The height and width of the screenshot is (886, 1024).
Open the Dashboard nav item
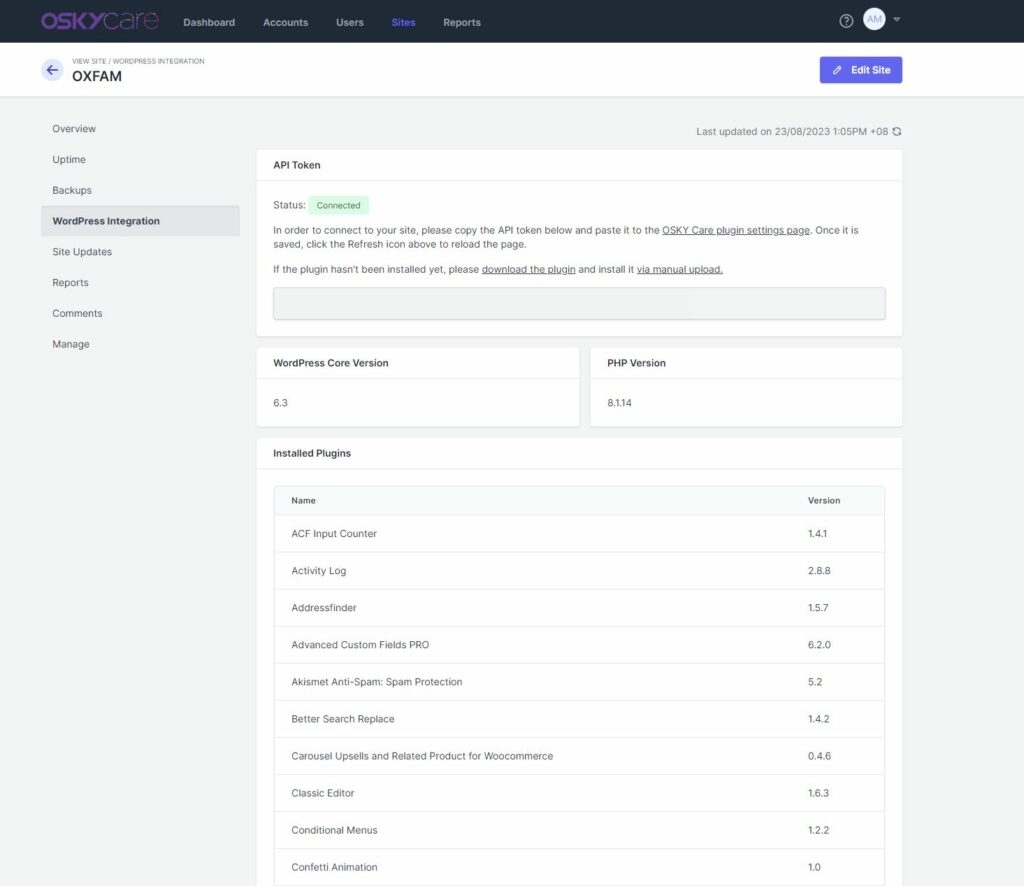pyautogui.click(x=209, y=22)
